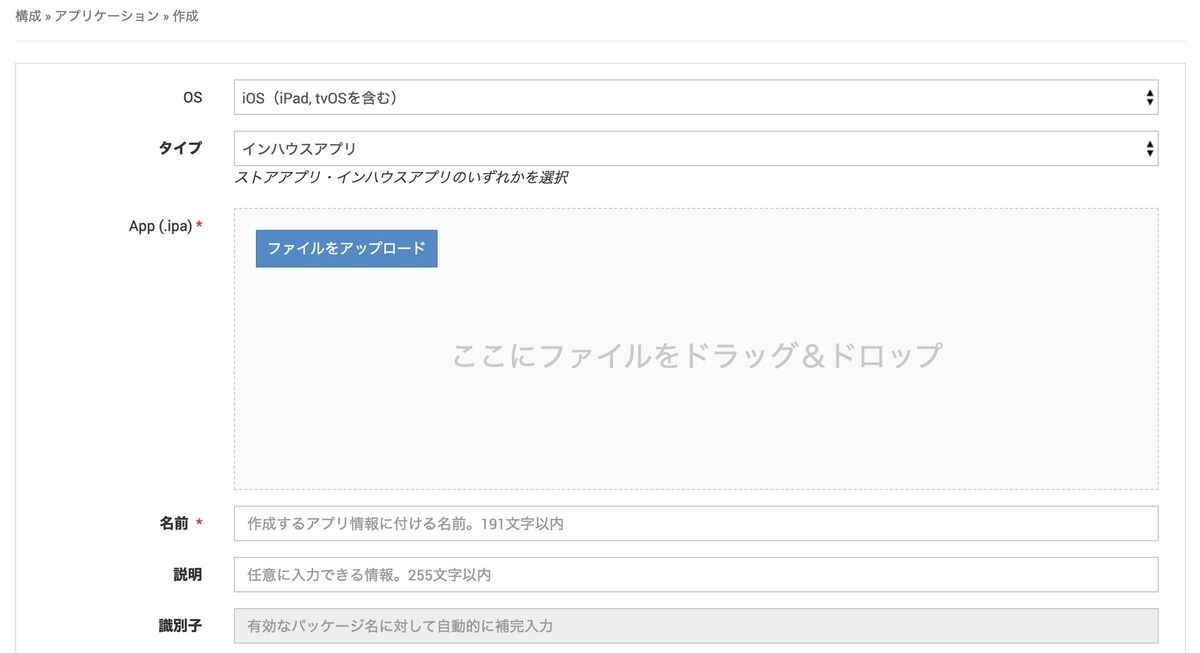Screen dimensions: 1200x653
Task: Focus the 説明 input field
Action: 696,575
